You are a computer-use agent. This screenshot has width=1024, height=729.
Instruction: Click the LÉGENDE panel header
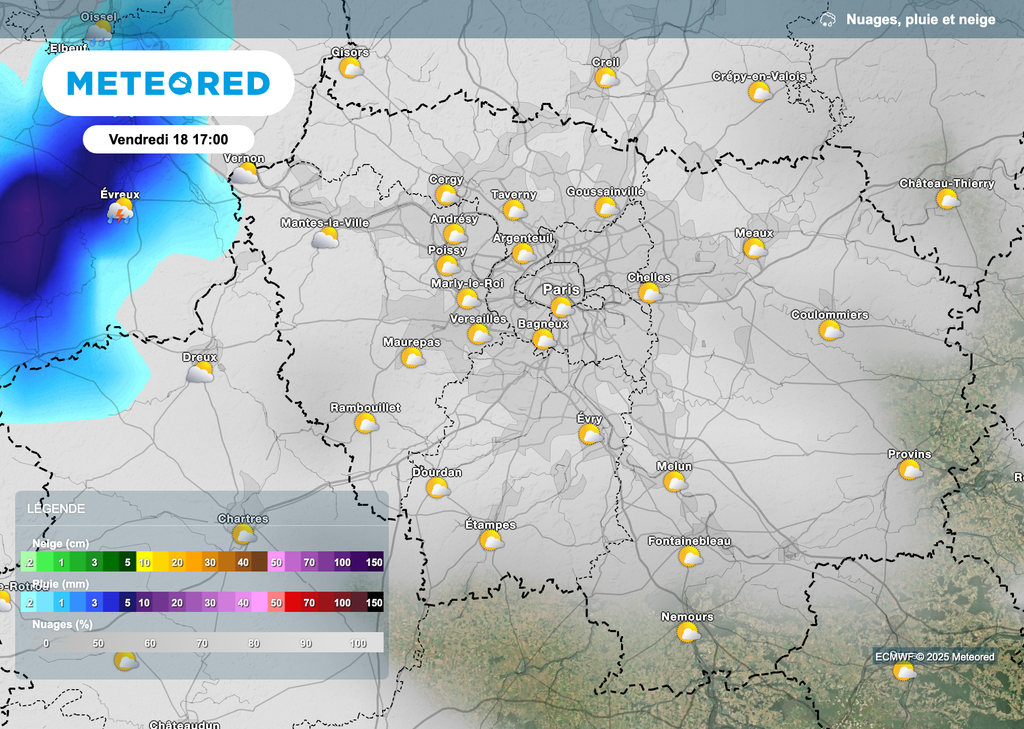[x=56, y=509]
